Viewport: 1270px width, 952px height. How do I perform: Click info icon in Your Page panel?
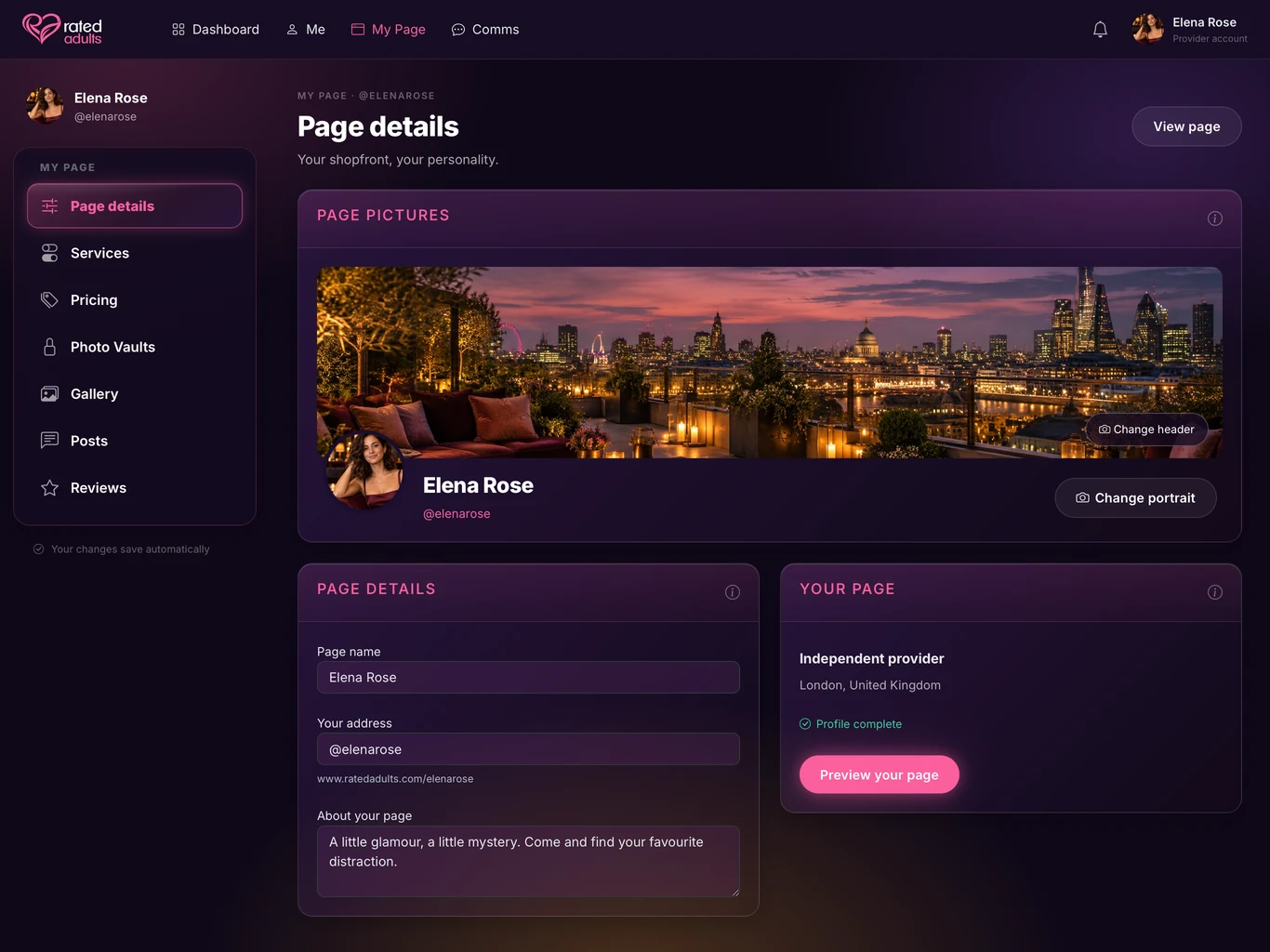(x=1214, y=592)
